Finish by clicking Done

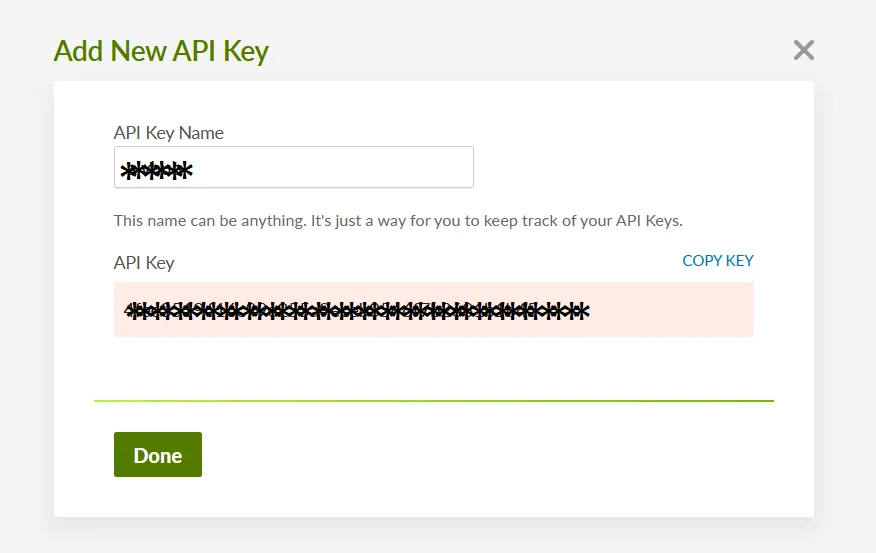(x=158, y=455)
